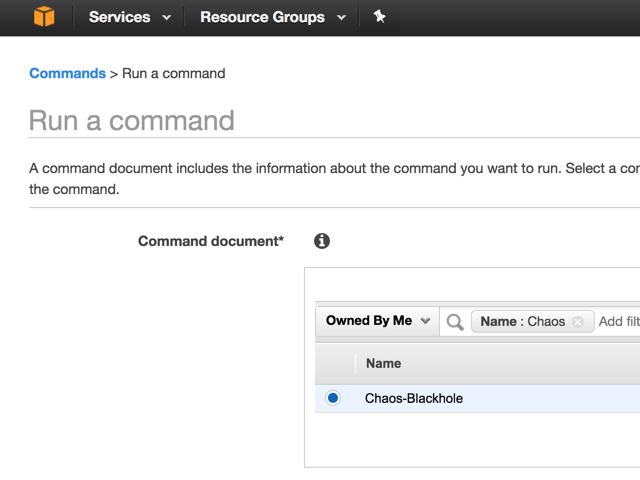Go back to Commands via breadcrumb
Screen dimensions: 640x480
(67, 73)
